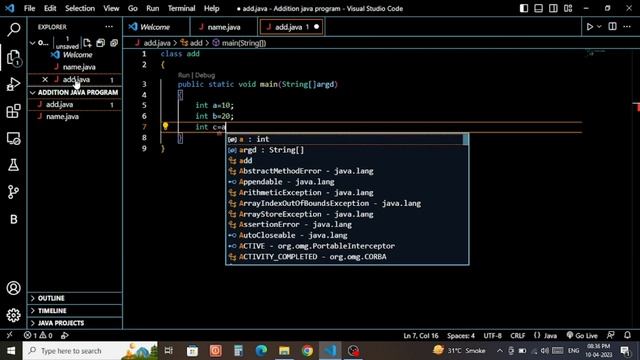Screen dimensions: 640x360
Task: Expand the OUTLINE section
Action: click(x=75, y=298)
